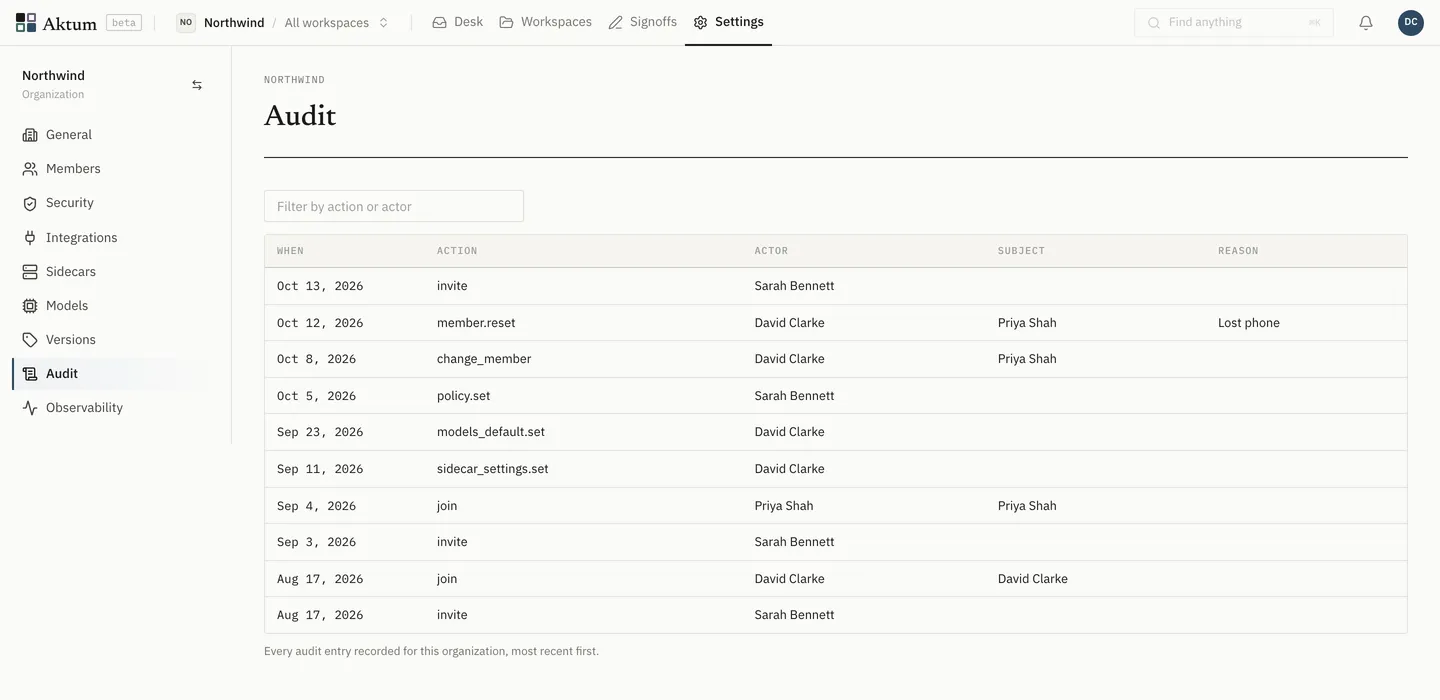
Task: Click the Integrations plug icon
Action: click(30, 238)
